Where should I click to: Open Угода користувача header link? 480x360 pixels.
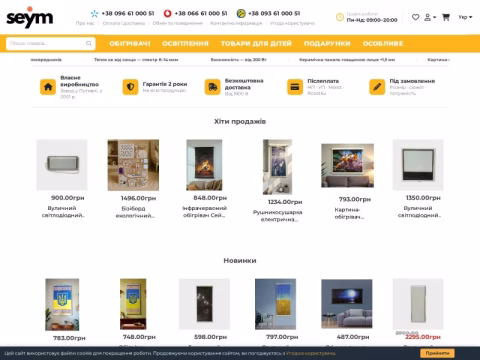click(x=292, y=23)
